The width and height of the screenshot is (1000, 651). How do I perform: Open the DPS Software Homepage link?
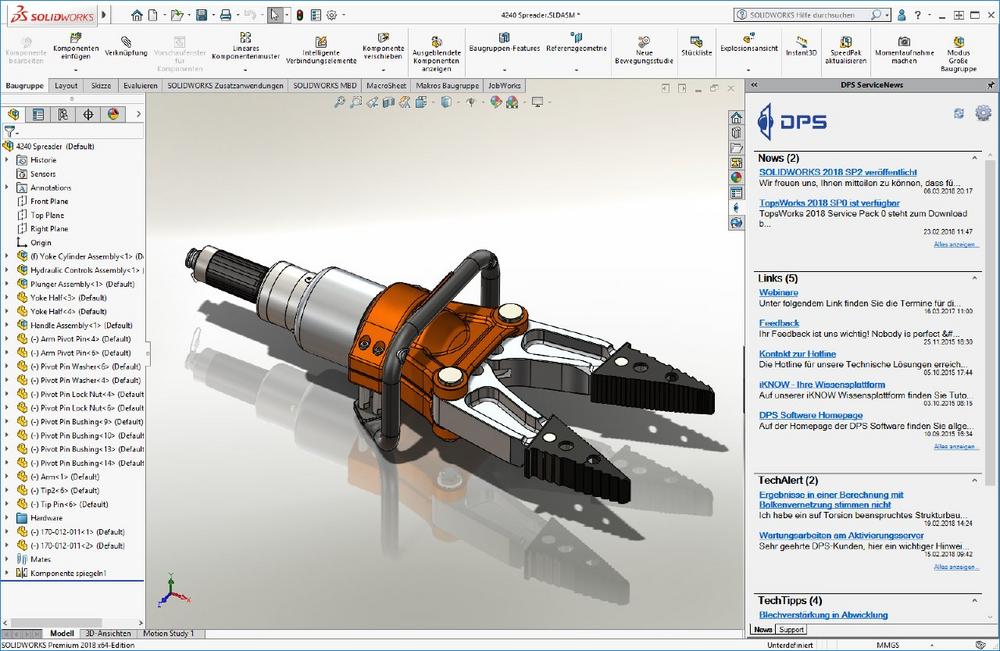point(811,415)
